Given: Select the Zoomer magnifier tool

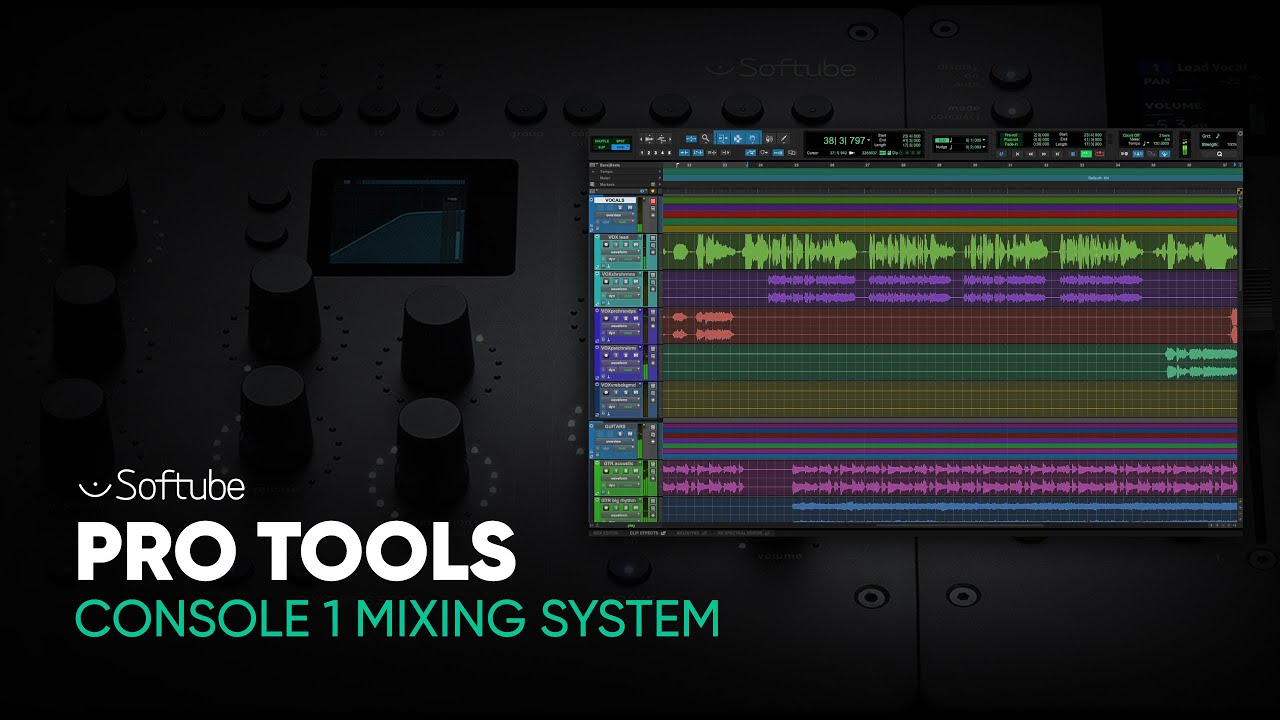Looking at the screenshot, I should click(x=705, y=138).
